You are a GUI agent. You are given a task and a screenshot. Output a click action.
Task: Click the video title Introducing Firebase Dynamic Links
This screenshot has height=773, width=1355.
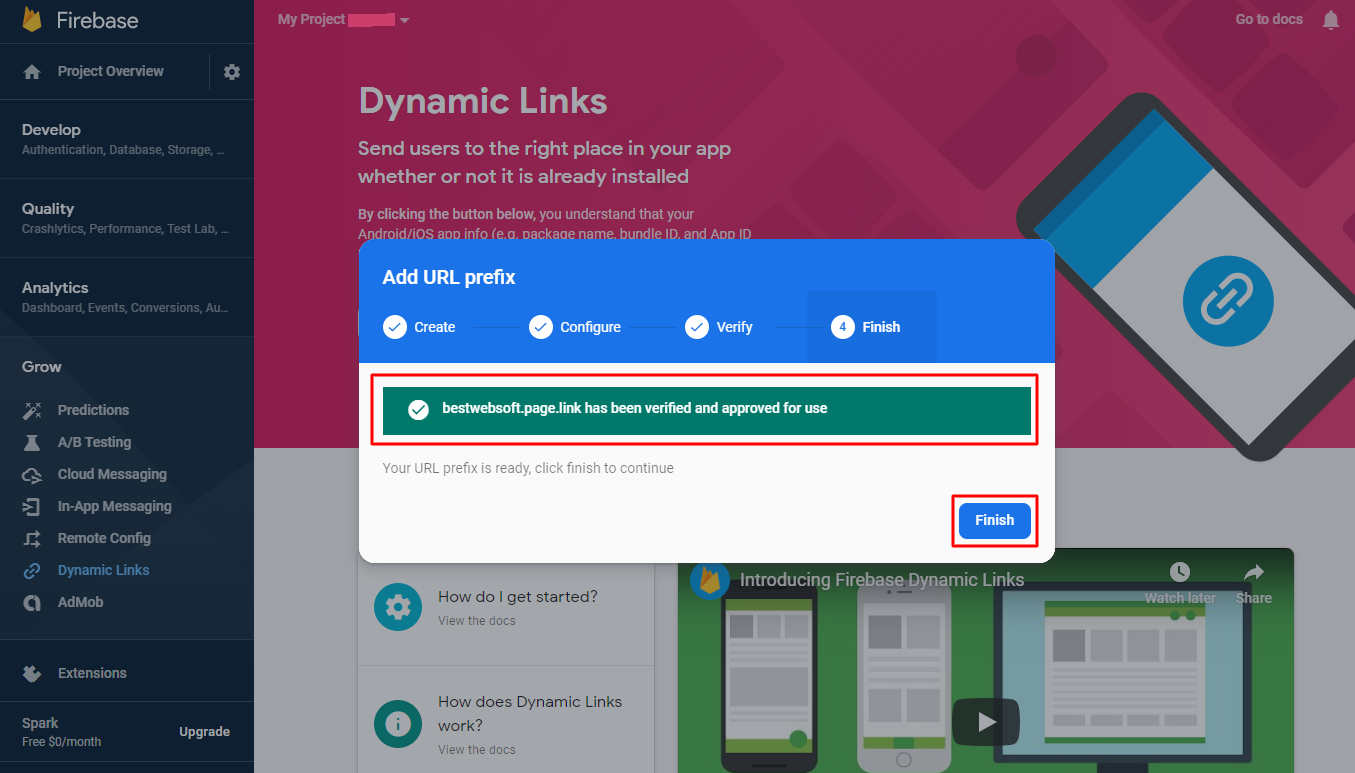click(x=882, y=580)
